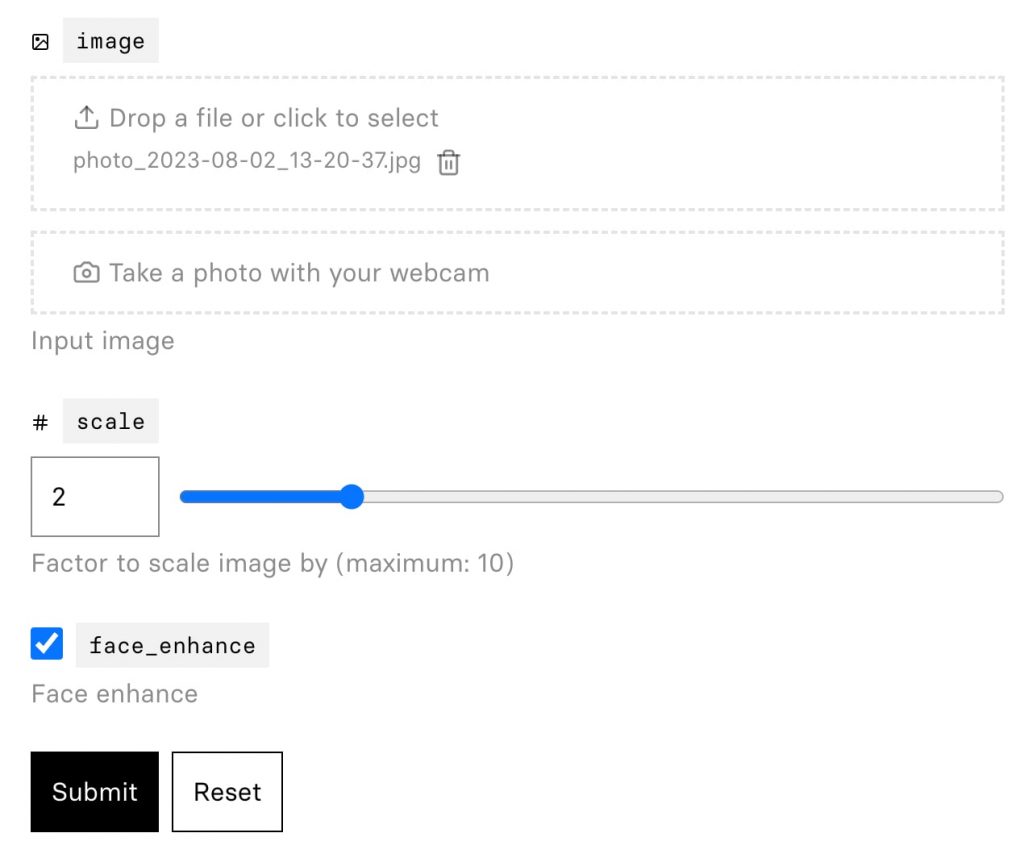Viewport: 1024px width, 858px height.
Task: Delete the uploaded photo with trash icon
Action: (449, 163)
